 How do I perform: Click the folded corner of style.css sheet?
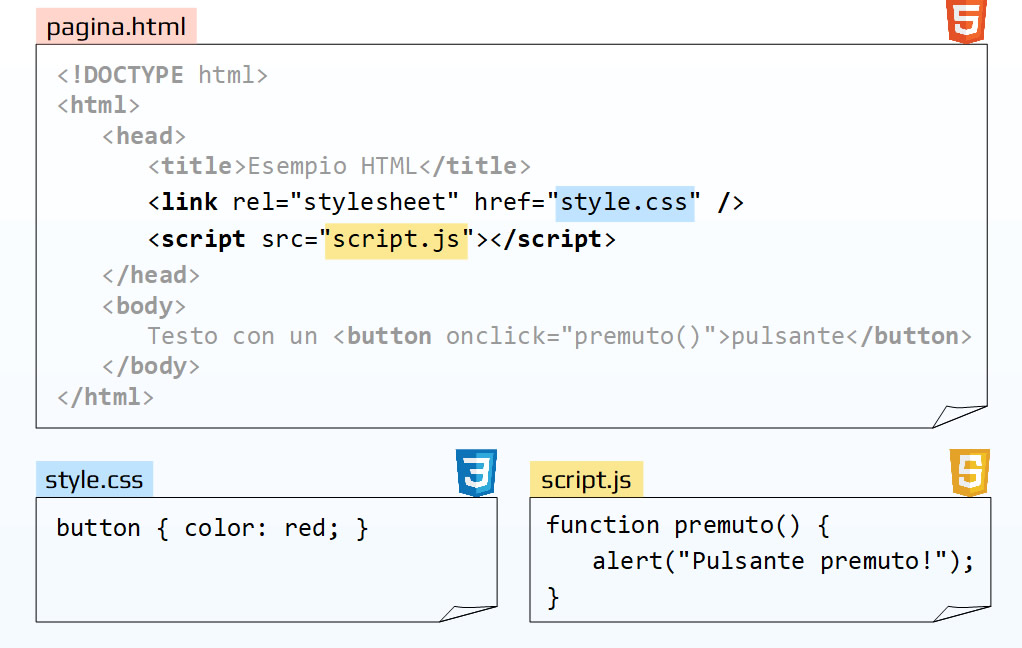467,613
